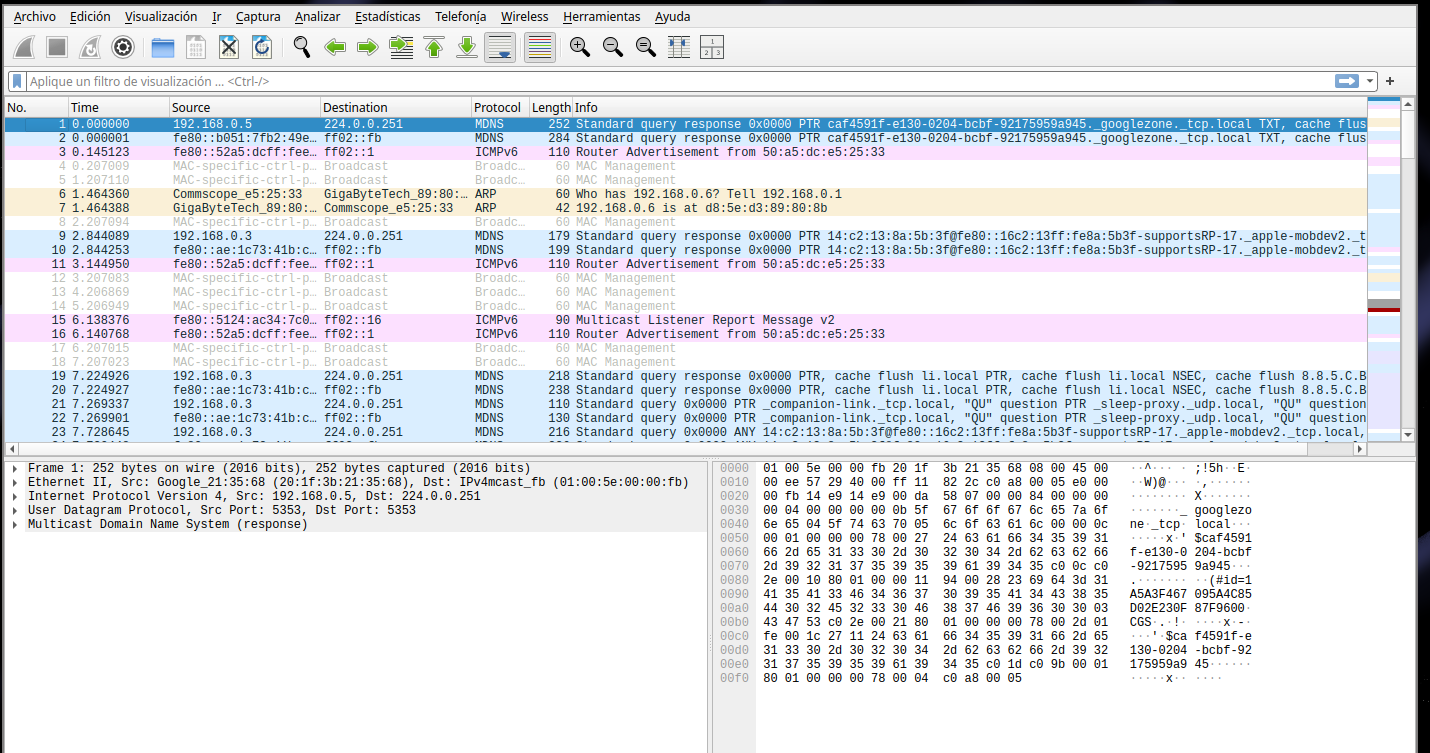Reload this capture file
Screen dimensions: 1430x753
pos(262,47)
